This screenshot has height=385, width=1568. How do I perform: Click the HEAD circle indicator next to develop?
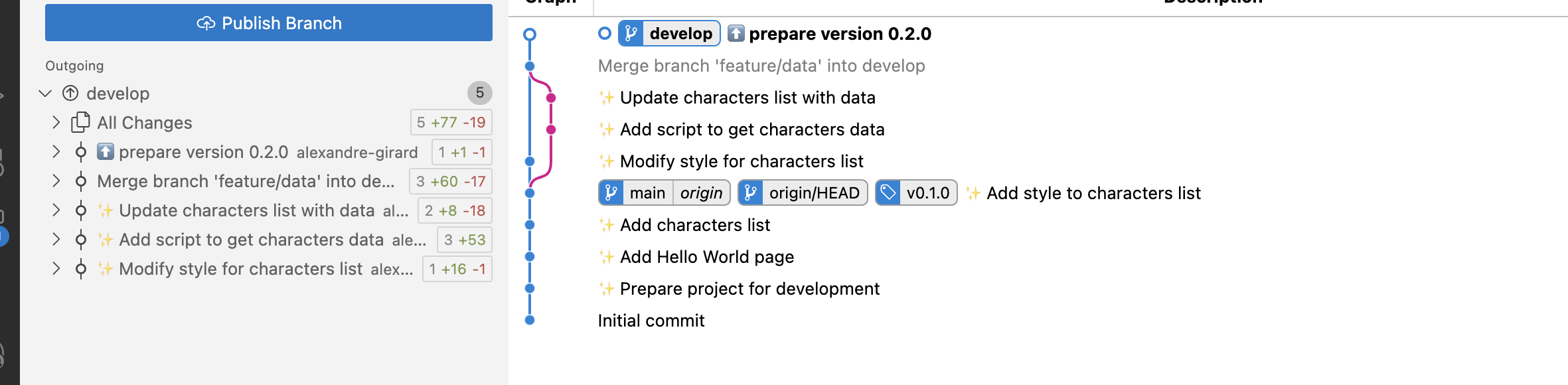click(x=604, y=33)
